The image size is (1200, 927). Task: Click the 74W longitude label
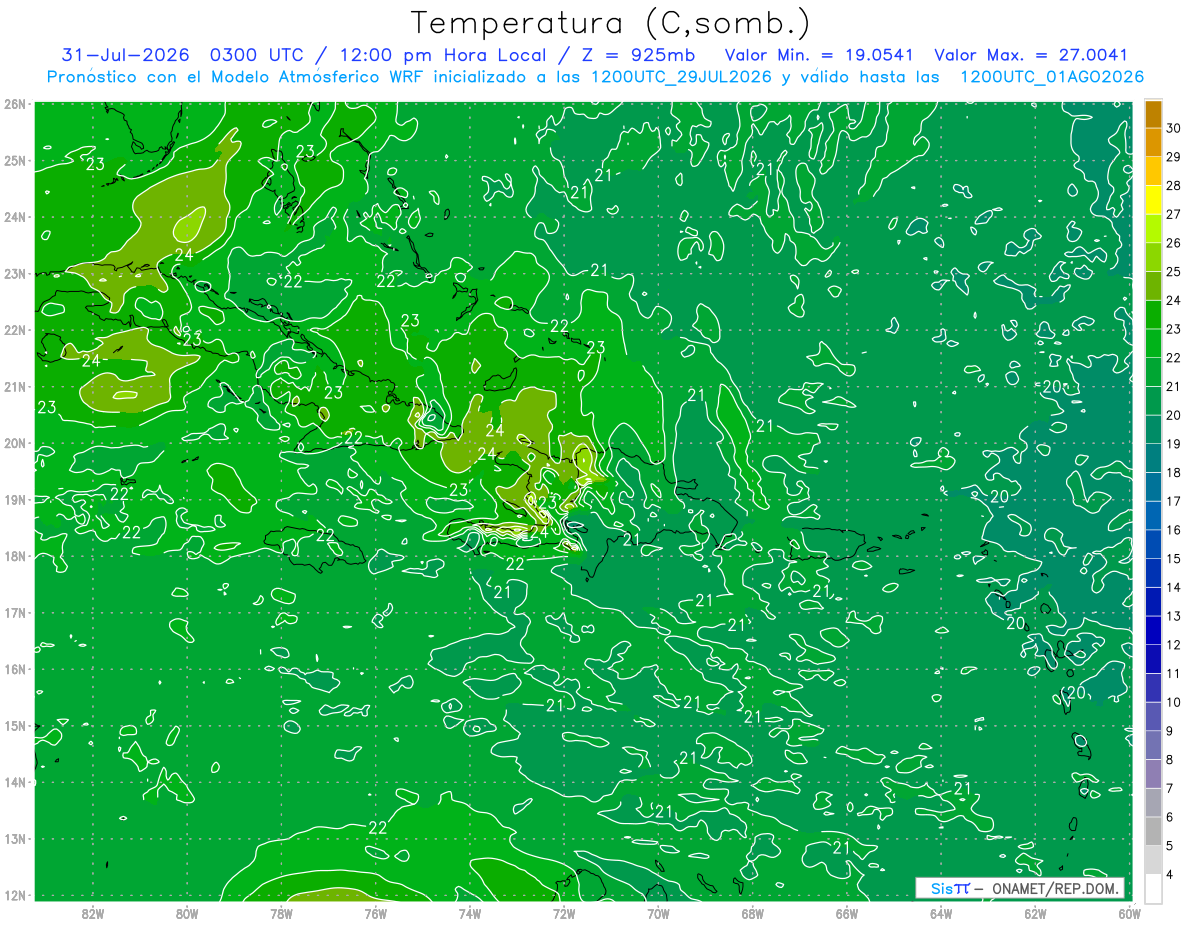(x=469, y=913)
